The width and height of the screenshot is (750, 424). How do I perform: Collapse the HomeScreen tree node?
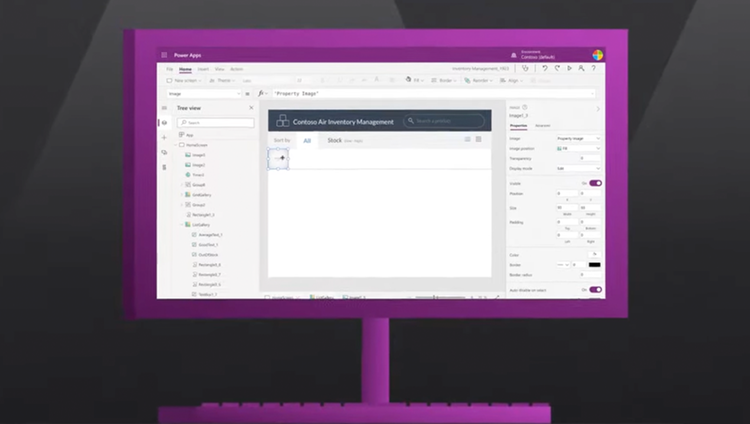coord(176,145)
